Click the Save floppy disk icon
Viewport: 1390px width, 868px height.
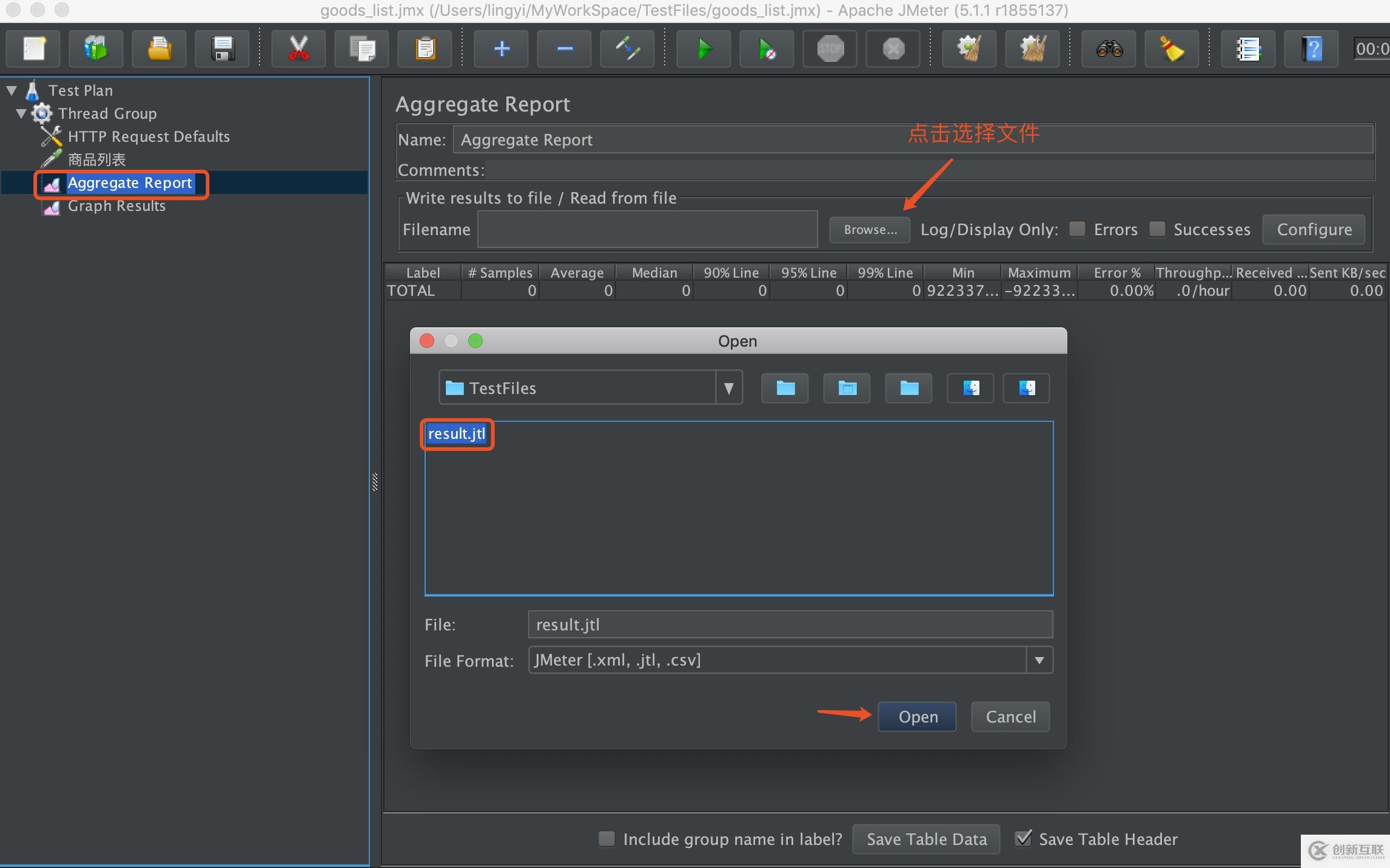point(223,48)
